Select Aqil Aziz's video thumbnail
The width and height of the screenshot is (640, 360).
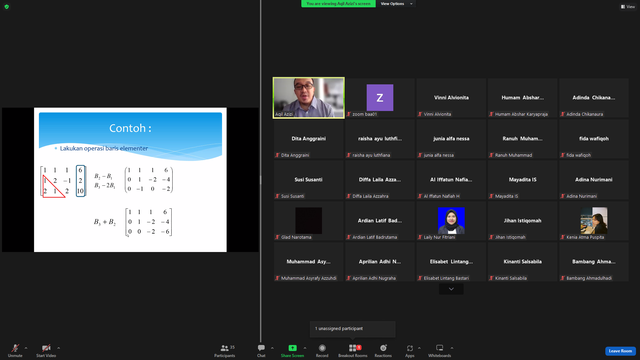[309, 98]
